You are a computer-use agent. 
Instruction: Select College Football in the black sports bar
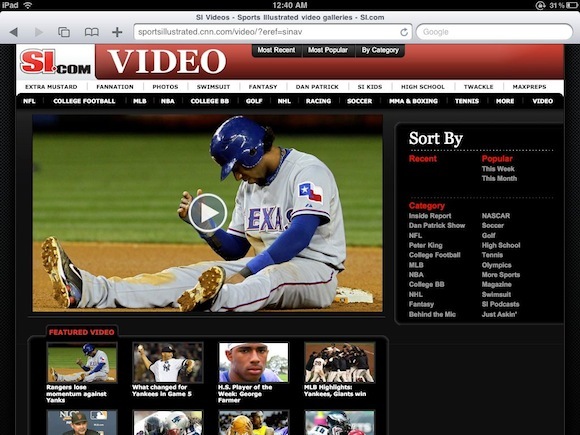point(84,101)
